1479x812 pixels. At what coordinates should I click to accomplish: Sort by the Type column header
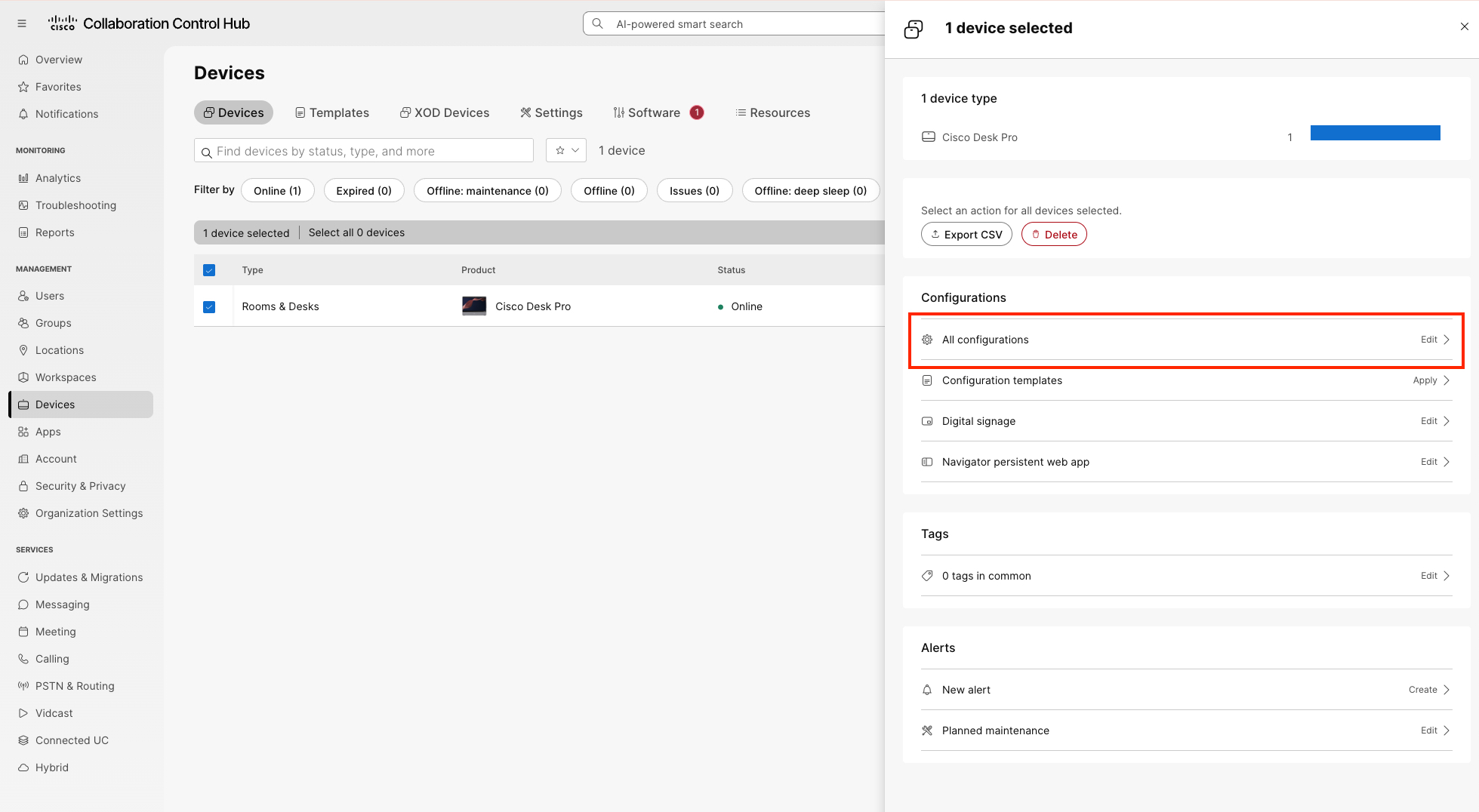(x=252, y=270)
